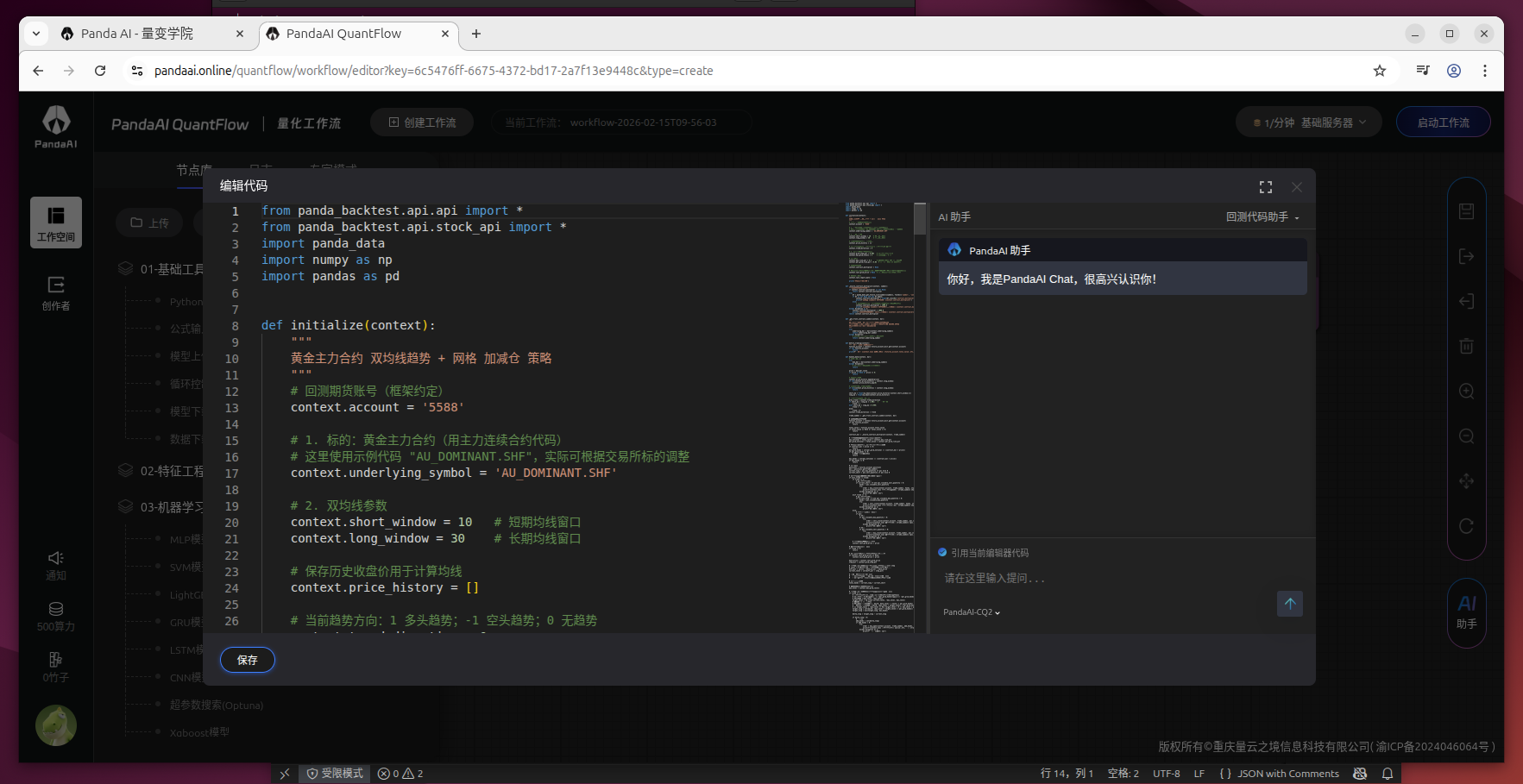Open the browser profile icon

pos(1454,71)
